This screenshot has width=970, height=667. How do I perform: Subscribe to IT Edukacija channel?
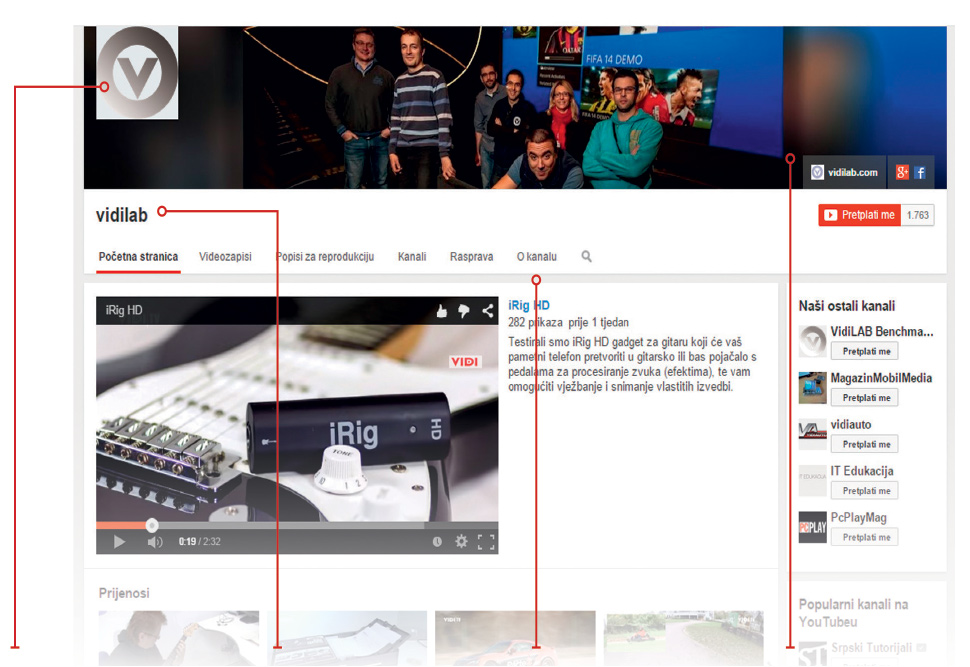pos(866,491)
